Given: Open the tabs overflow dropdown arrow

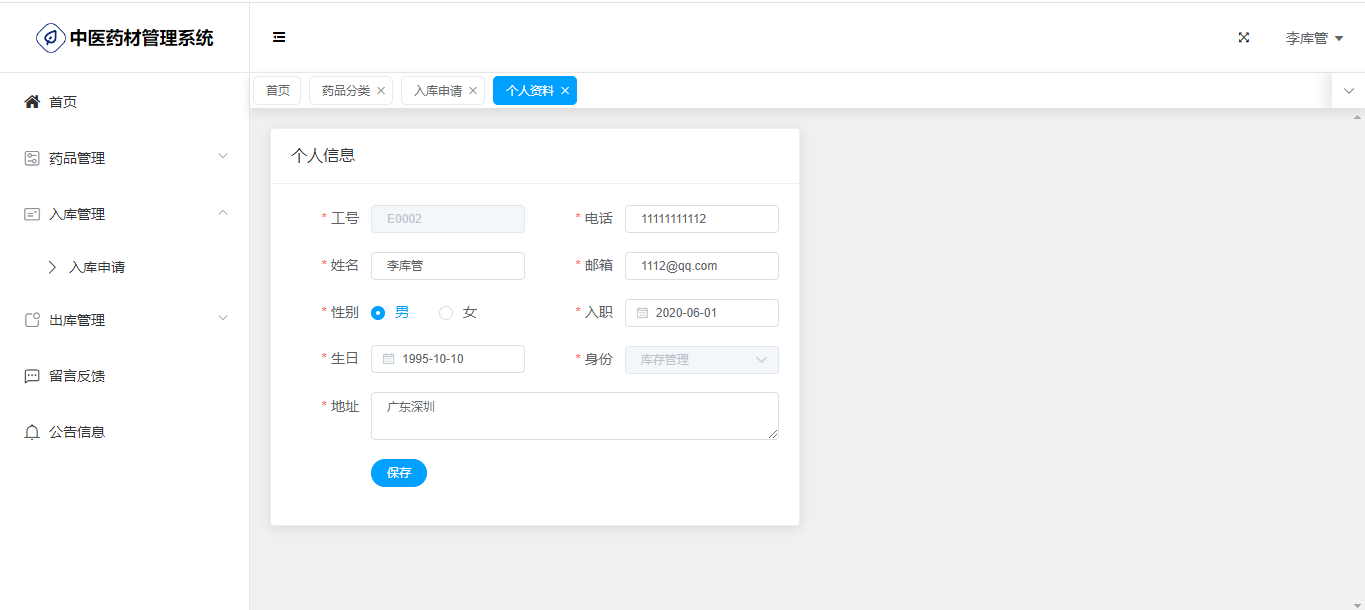Looking at the screenshot, I should [1348, 91].
